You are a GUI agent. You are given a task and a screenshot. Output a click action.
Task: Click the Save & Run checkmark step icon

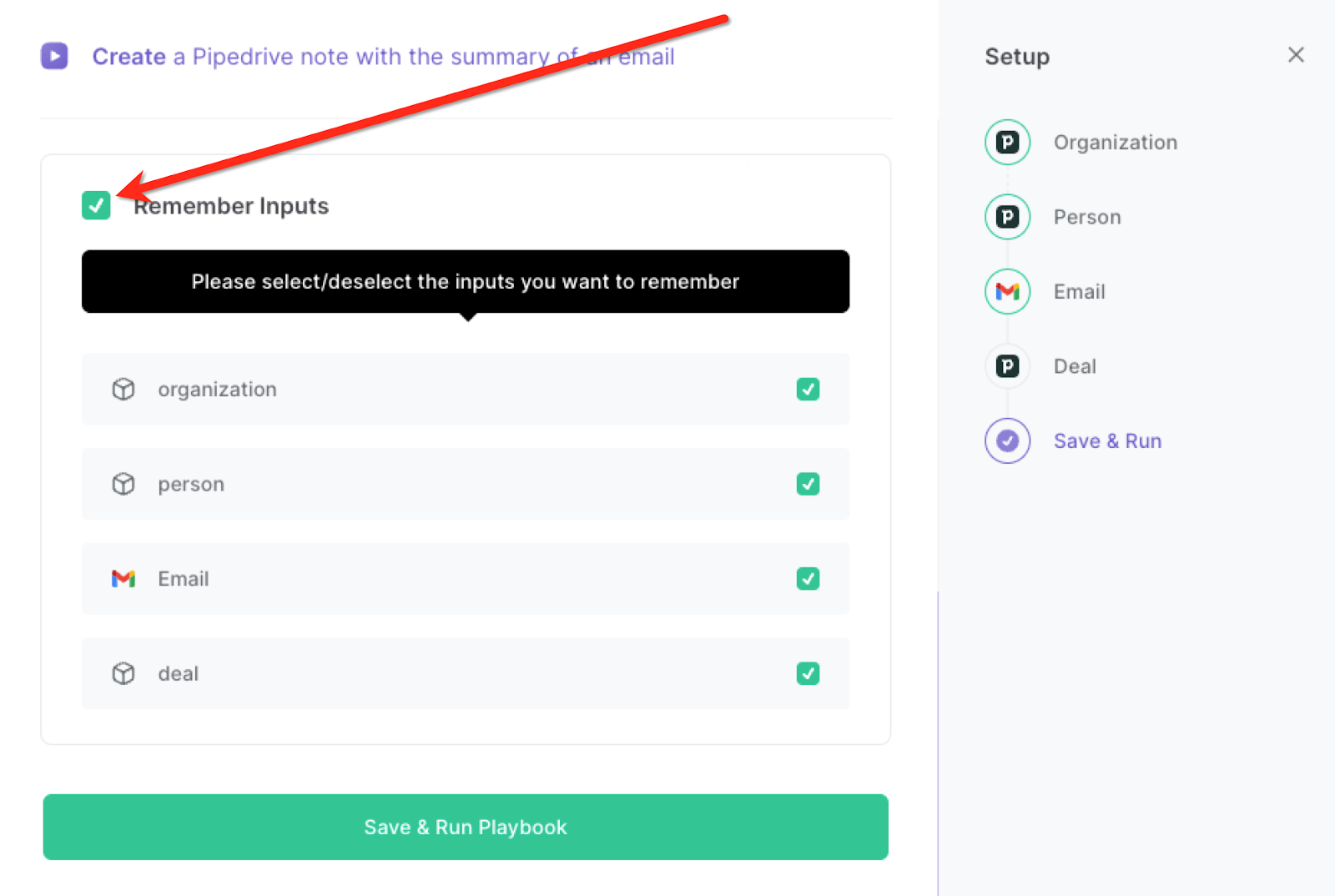coord(1007,440)
